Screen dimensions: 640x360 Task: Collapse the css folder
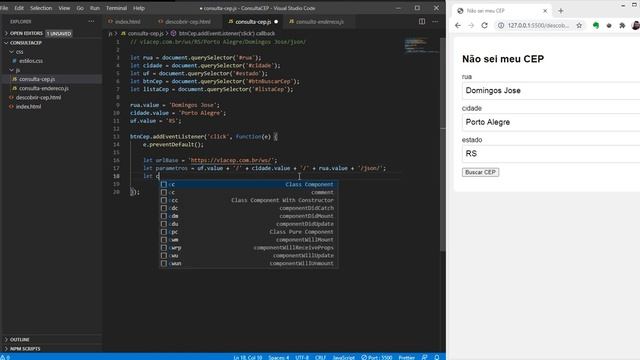19,52
